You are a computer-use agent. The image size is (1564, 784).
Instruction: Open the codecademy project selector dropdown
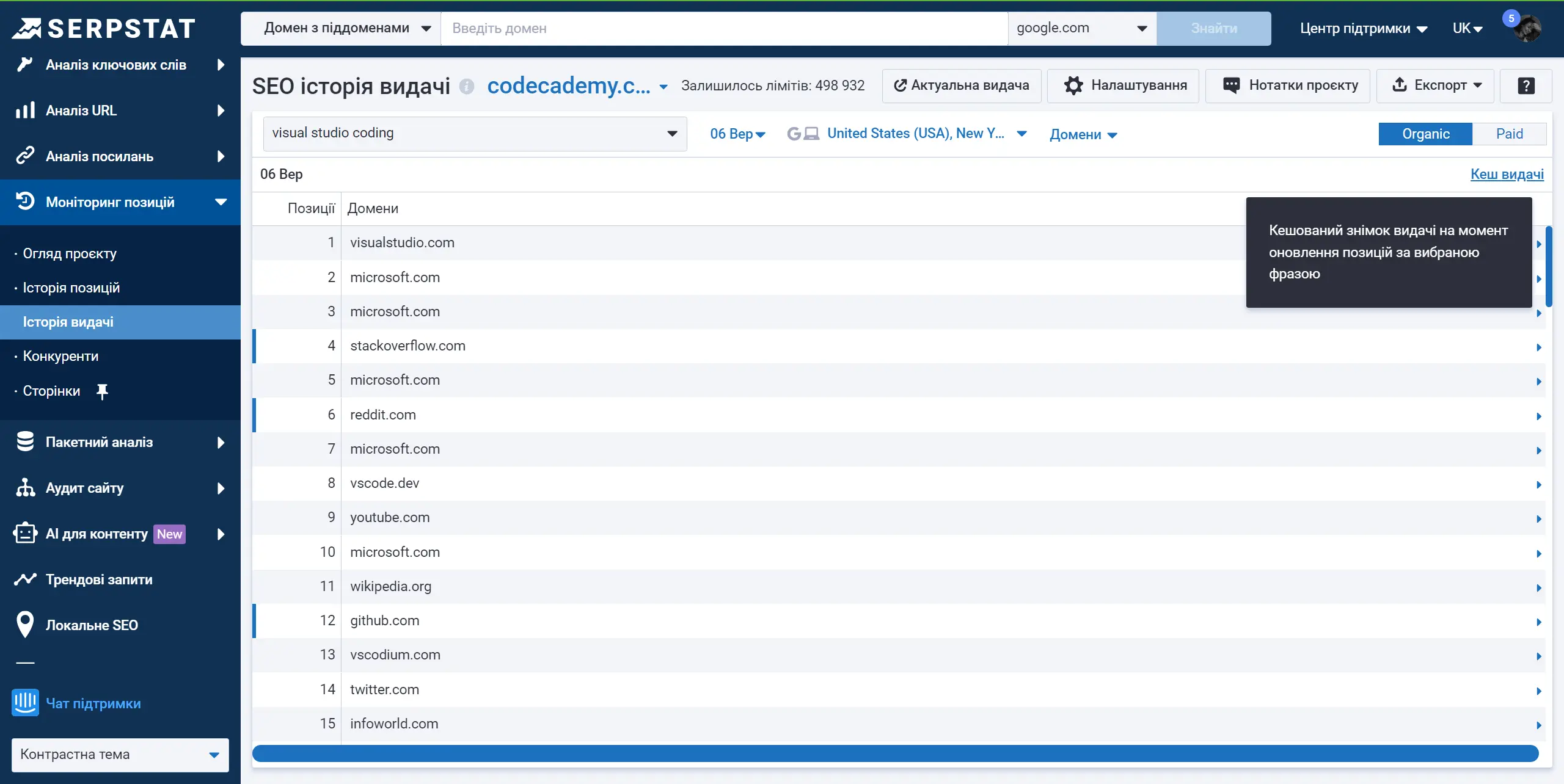coord(577,86)
